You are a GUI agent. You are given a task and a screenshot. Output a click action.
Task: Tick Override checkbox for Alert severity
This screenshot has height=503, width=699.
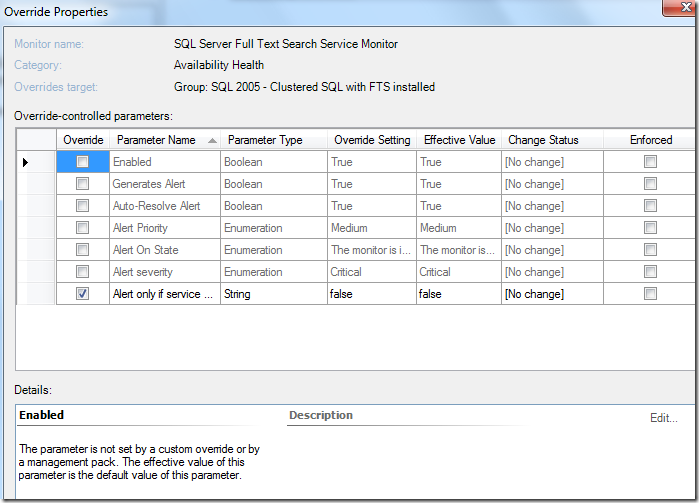point(82,272)
